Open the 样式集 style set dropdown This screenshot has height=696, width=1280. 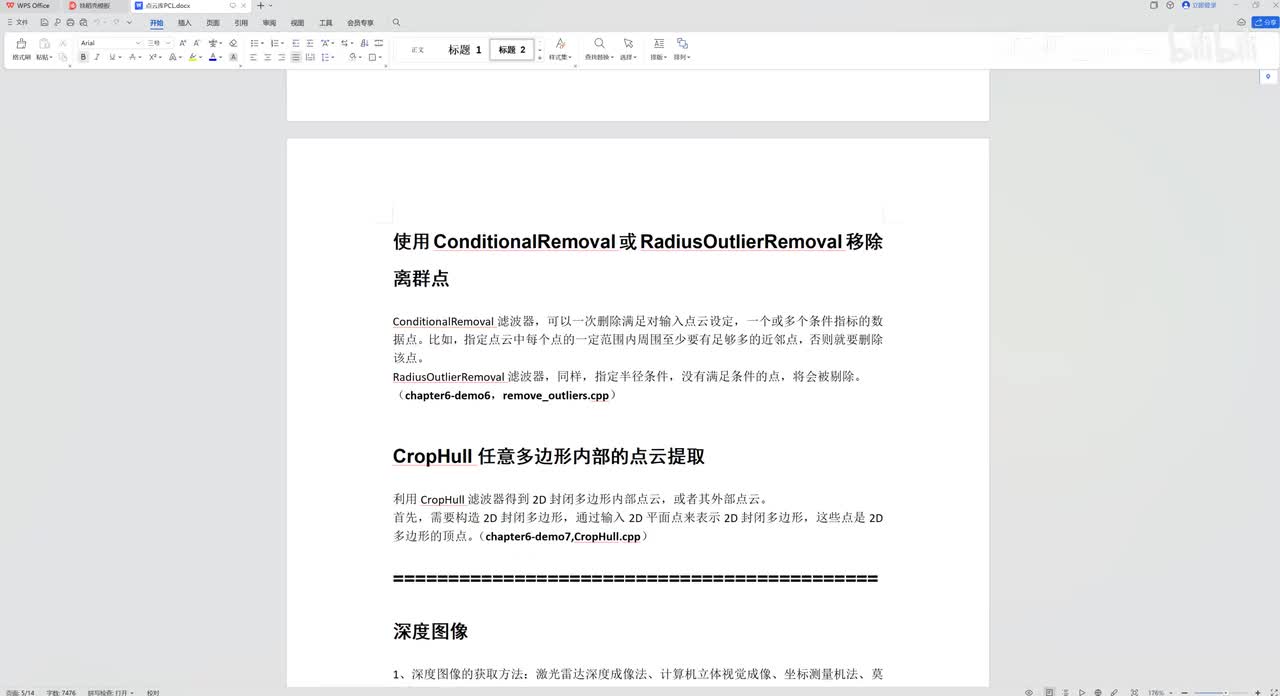coord(560,57)
